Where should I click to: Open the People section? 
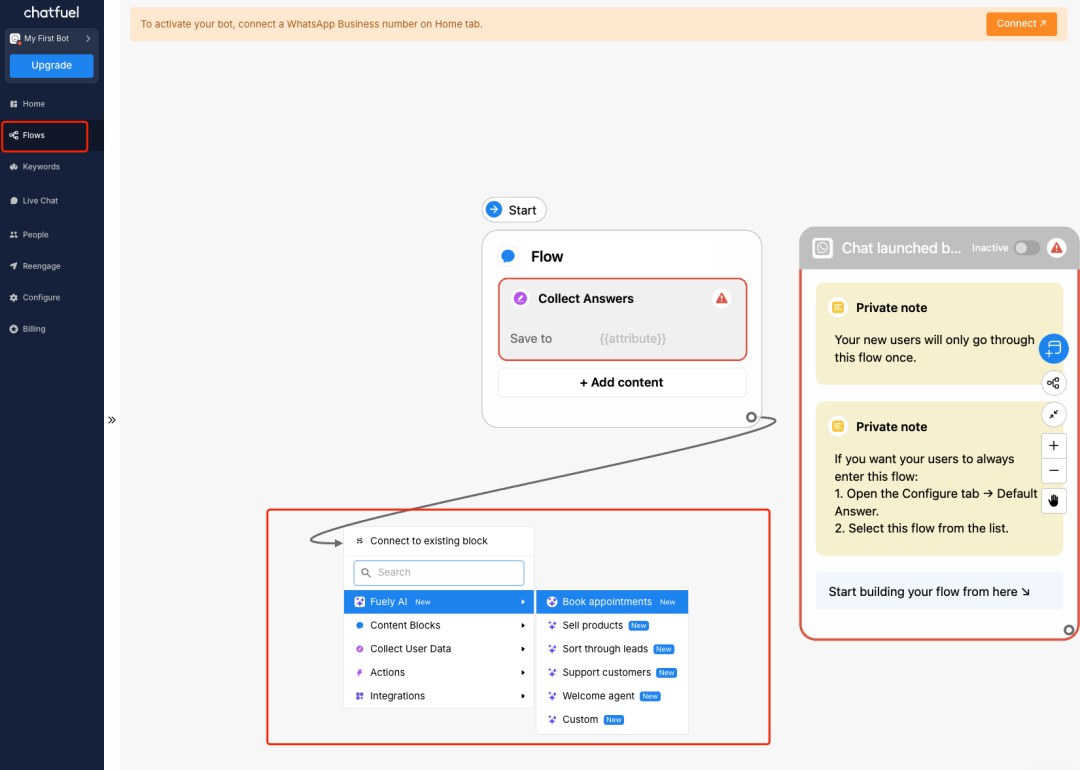pos(29,235)
